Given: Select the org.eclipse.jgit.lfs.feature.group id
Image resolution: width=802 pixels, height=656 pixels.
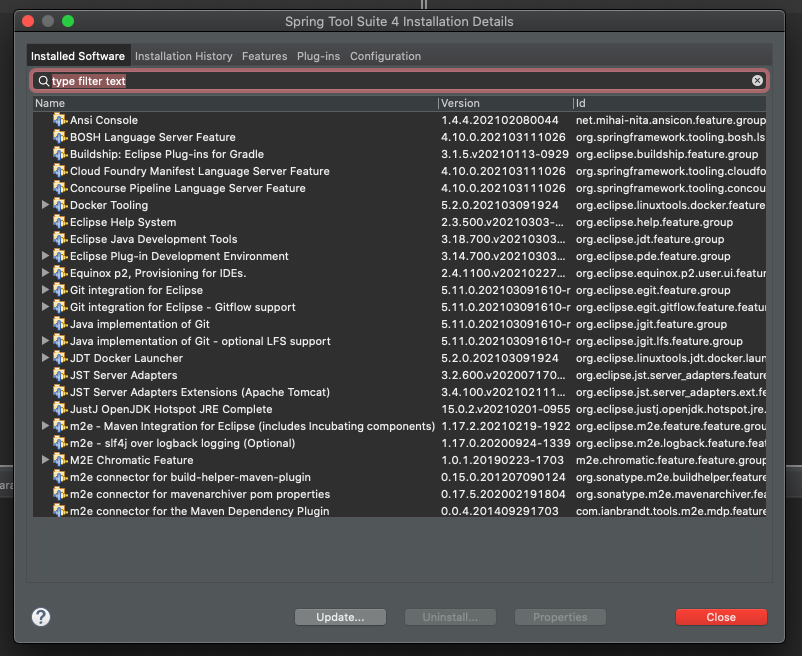Looking at the screenshot, I should 659,341.
